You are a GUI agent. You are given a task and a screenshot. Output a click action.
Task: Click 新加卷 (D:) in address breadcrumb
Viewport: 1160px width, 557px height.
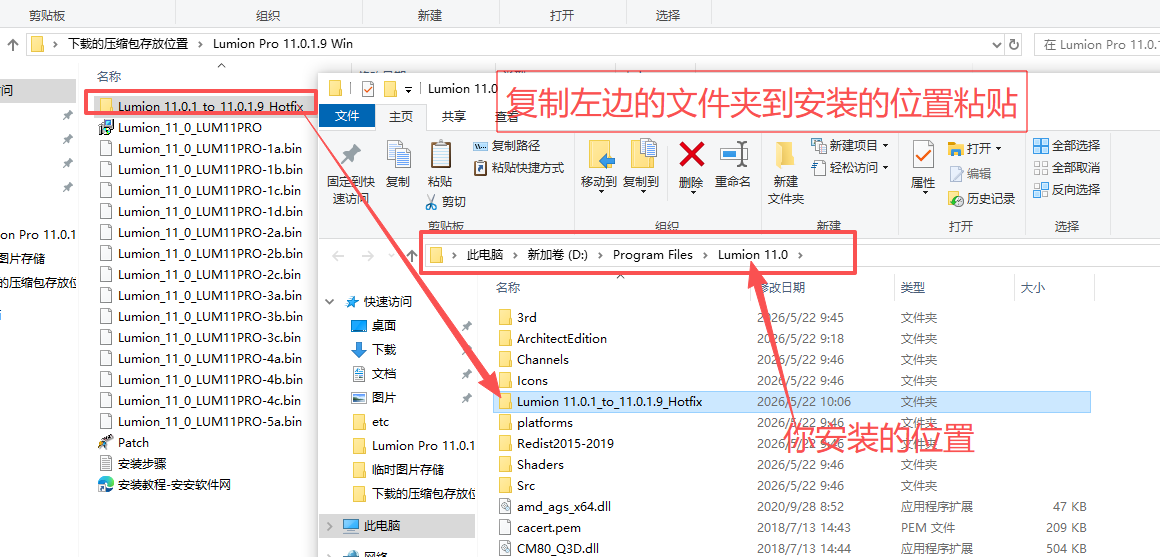tap(557, 254)
